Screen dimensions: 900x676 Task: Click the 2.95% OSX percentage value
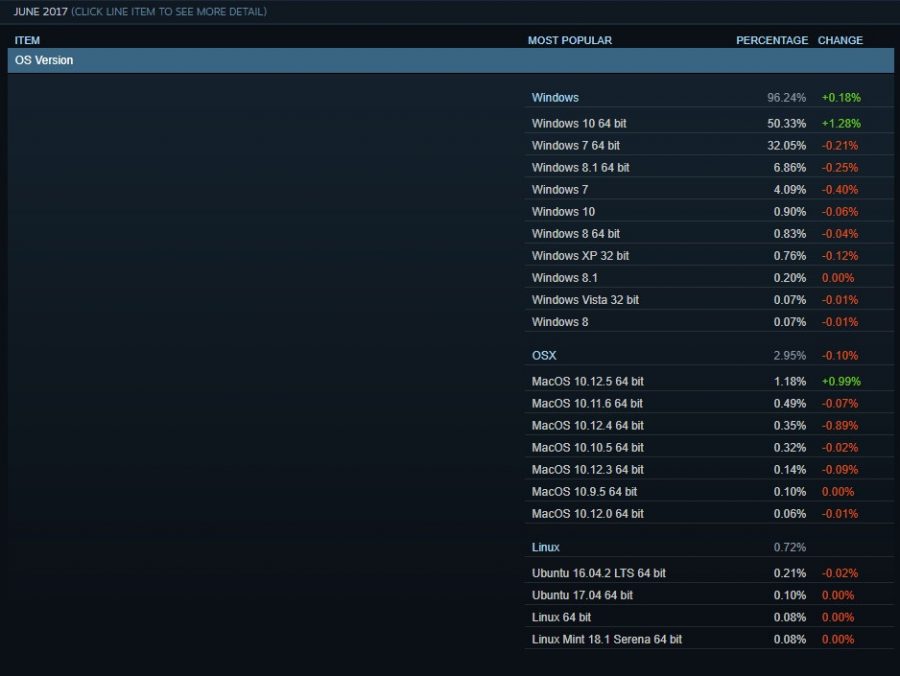coord(789,355)
